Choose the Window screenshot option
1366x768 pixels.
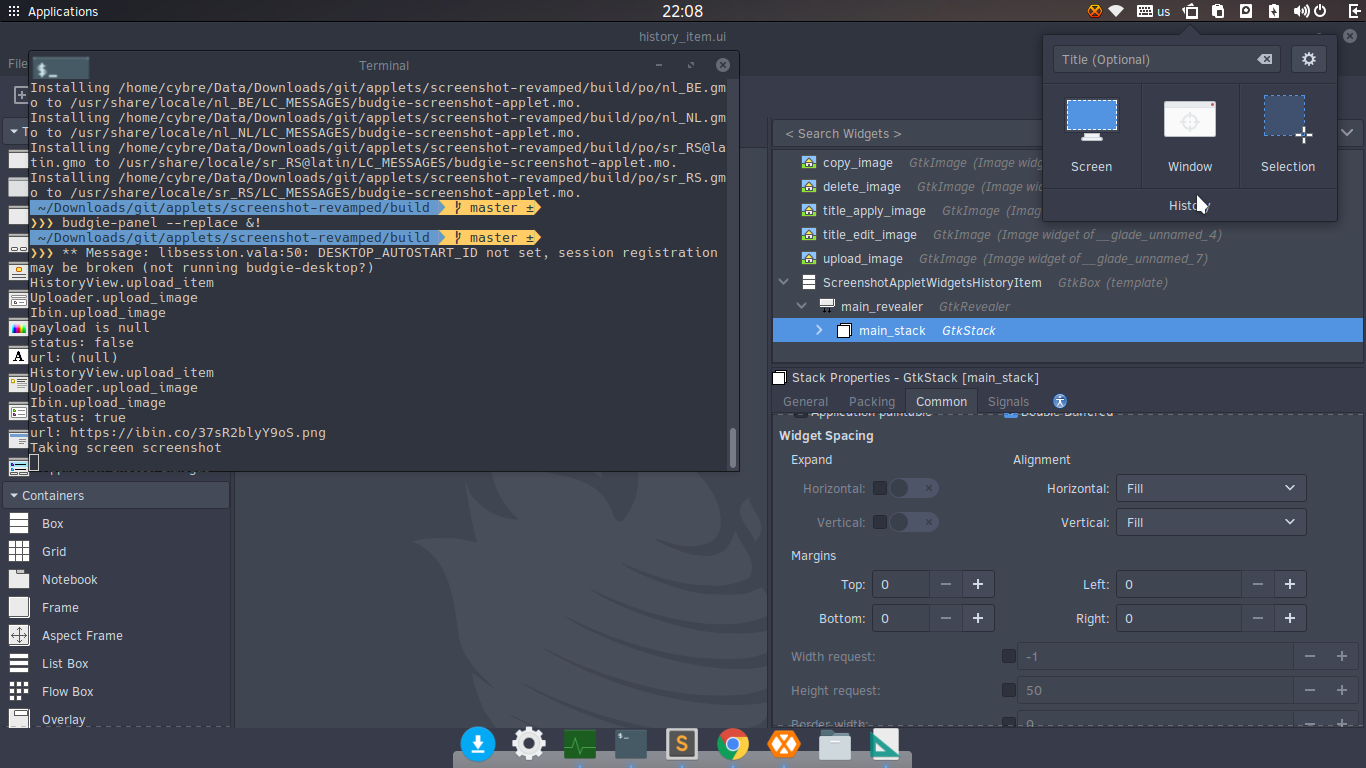pos(1190,136)
